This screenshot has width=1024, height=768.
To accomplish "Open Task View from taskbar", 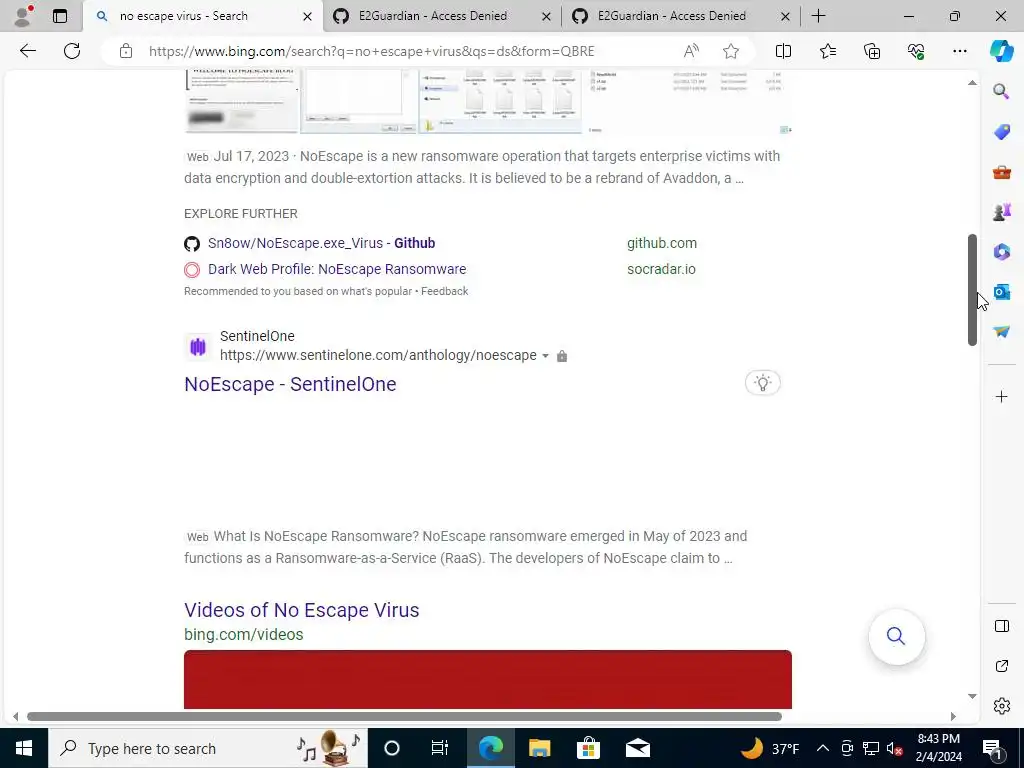I will coord(440,748).
